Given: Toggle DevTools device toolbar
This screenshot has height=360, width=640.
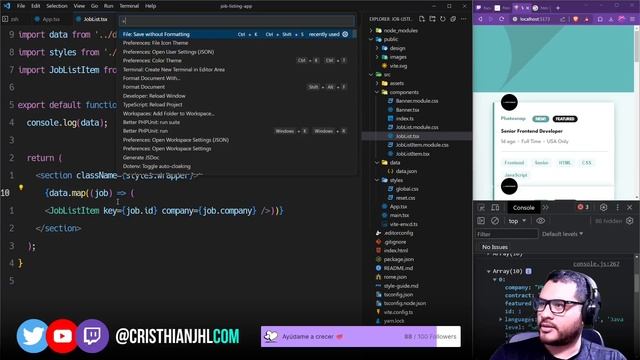Looking at the screenshot, I should [495, 208].
